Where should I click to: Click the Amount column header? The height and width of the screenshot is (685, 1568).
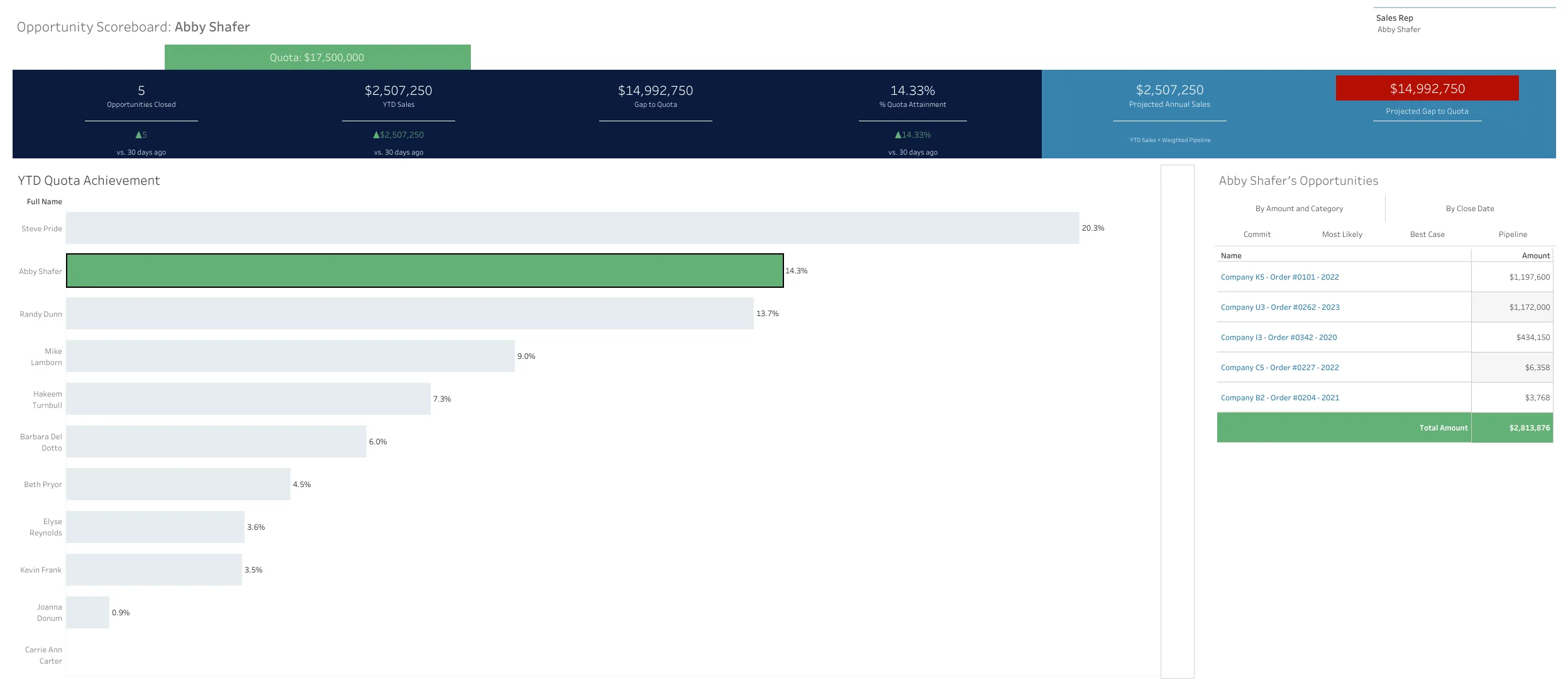(x=1536, y=256)
